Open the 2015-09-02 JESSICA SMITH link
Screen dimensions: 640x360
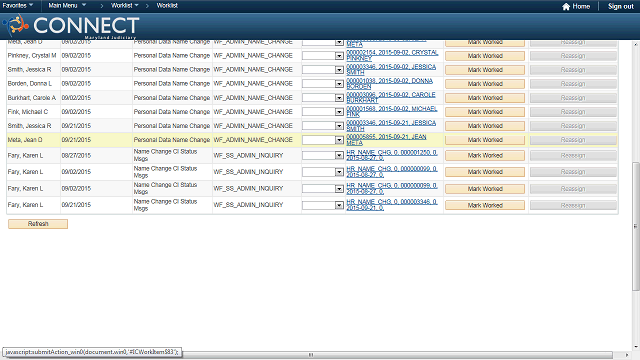point(391,69)
